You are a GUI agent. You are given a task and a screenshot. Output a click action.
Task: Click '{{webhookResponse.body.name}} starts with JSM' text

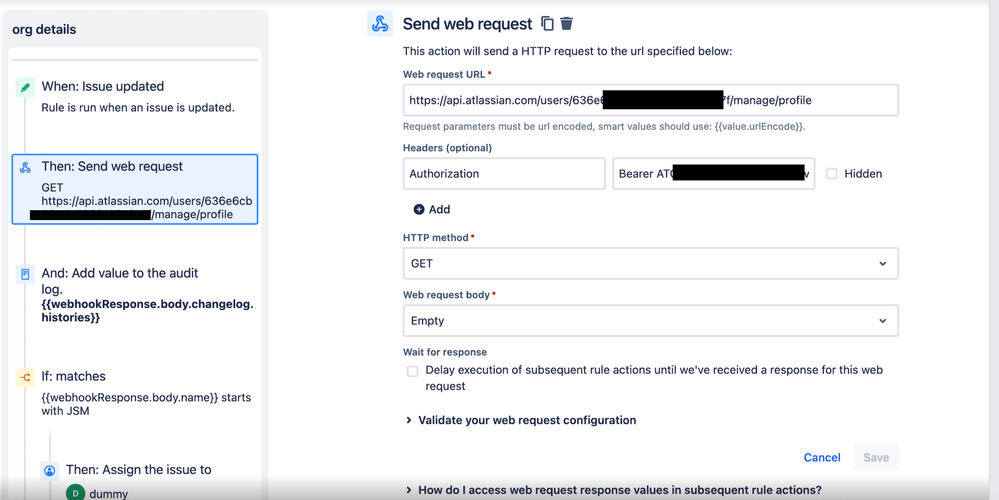pos(146,404)
